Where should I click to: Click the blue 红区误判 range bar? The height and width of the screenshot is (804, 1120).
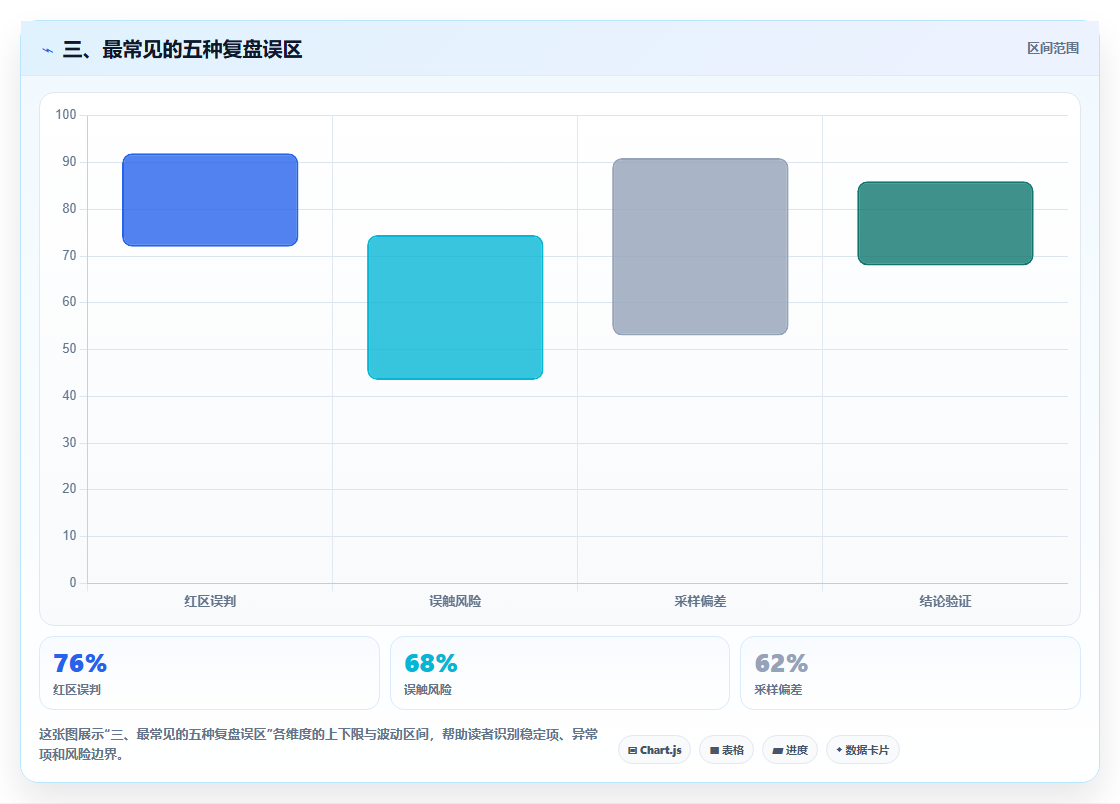[210, 200]
